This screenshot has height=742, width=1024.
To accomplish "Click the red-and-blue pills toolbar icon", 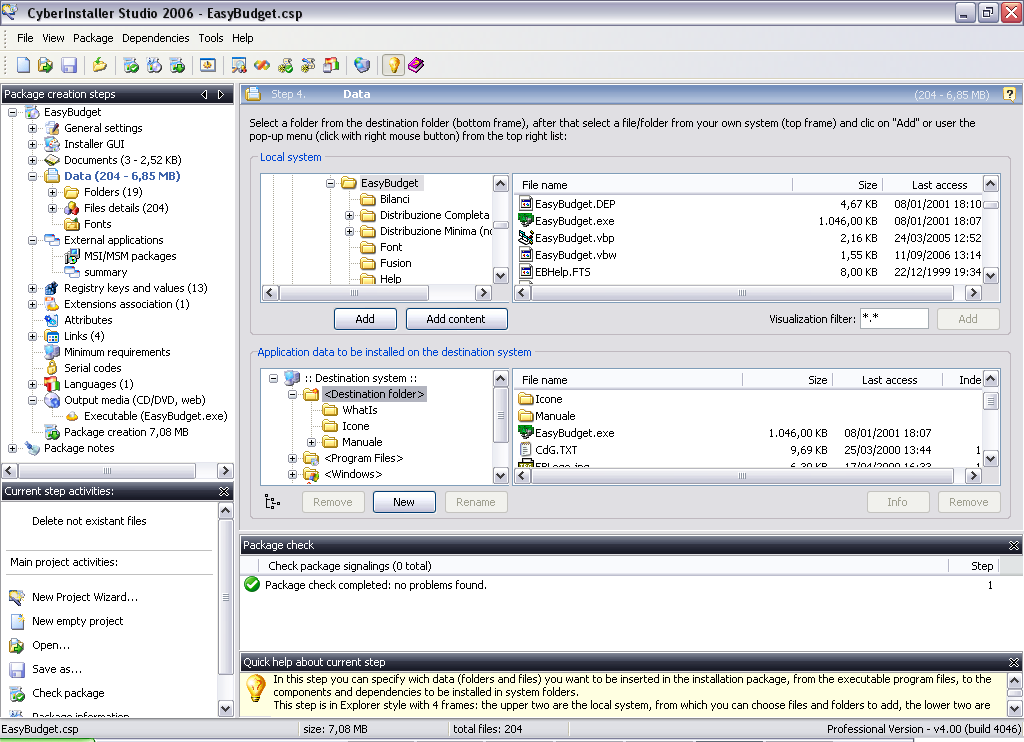I will pyautogui.click(x=262, y=65).
